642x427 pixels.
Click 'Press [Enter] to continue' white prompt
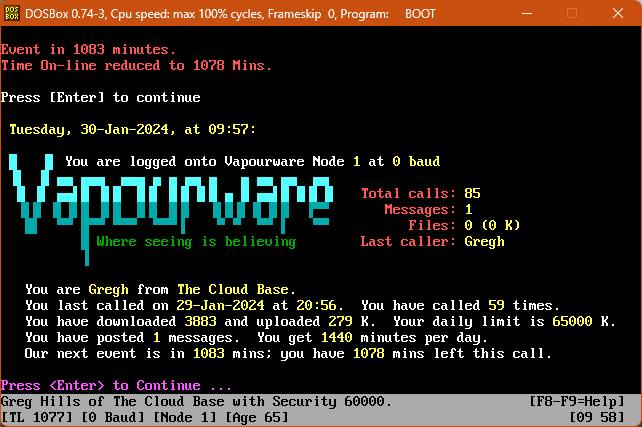click(x=101, y=97)
